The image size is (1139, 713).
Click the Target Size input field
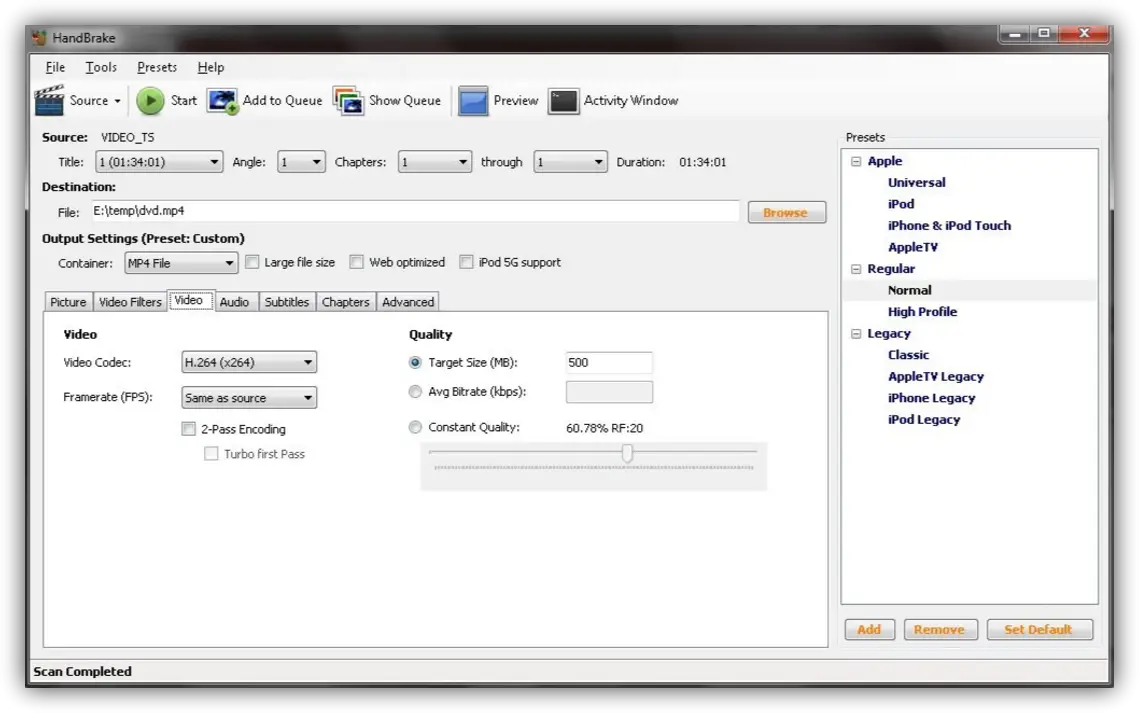point(609,362)
